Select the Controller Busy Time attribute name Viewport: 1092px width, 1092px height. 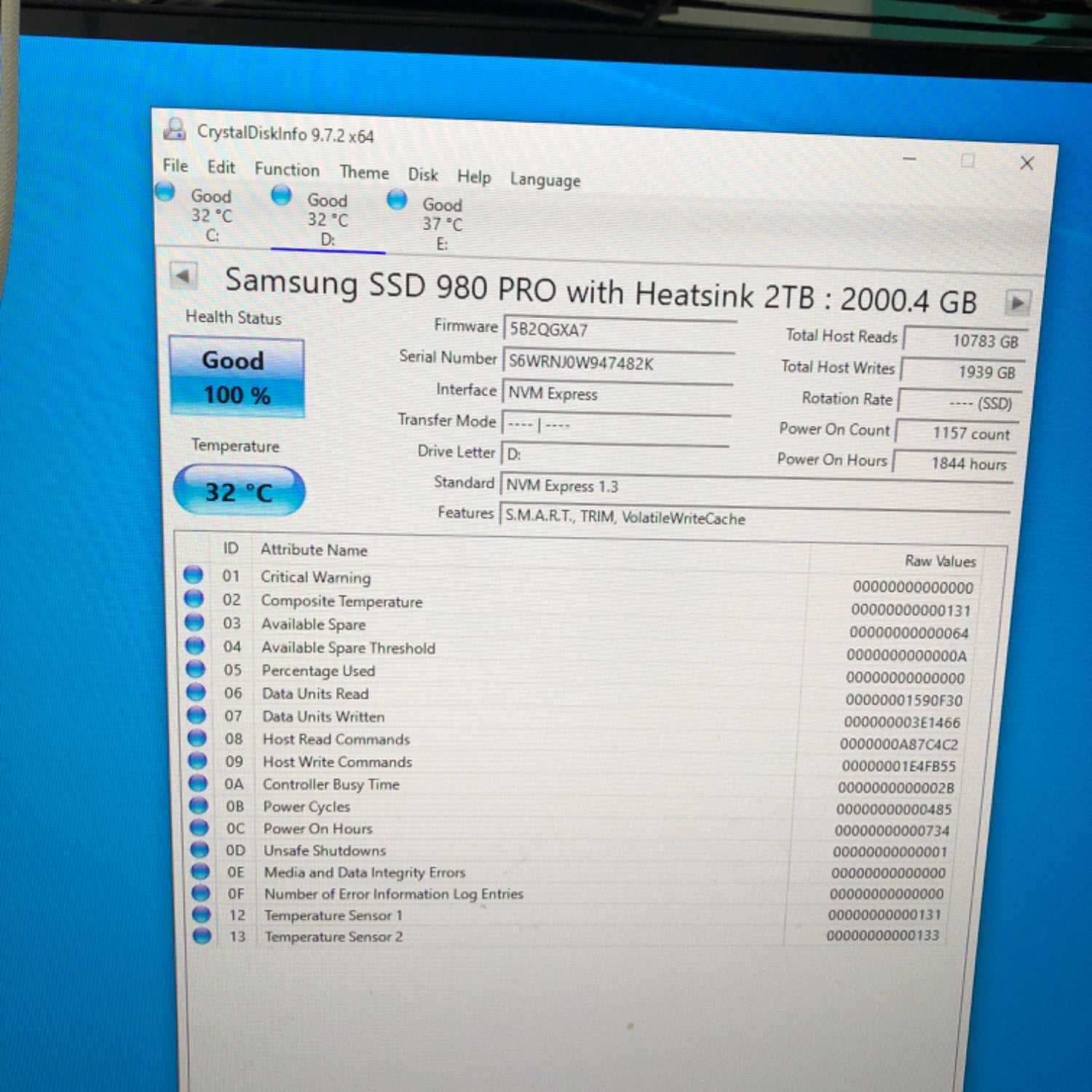click(x=331, y=784)
